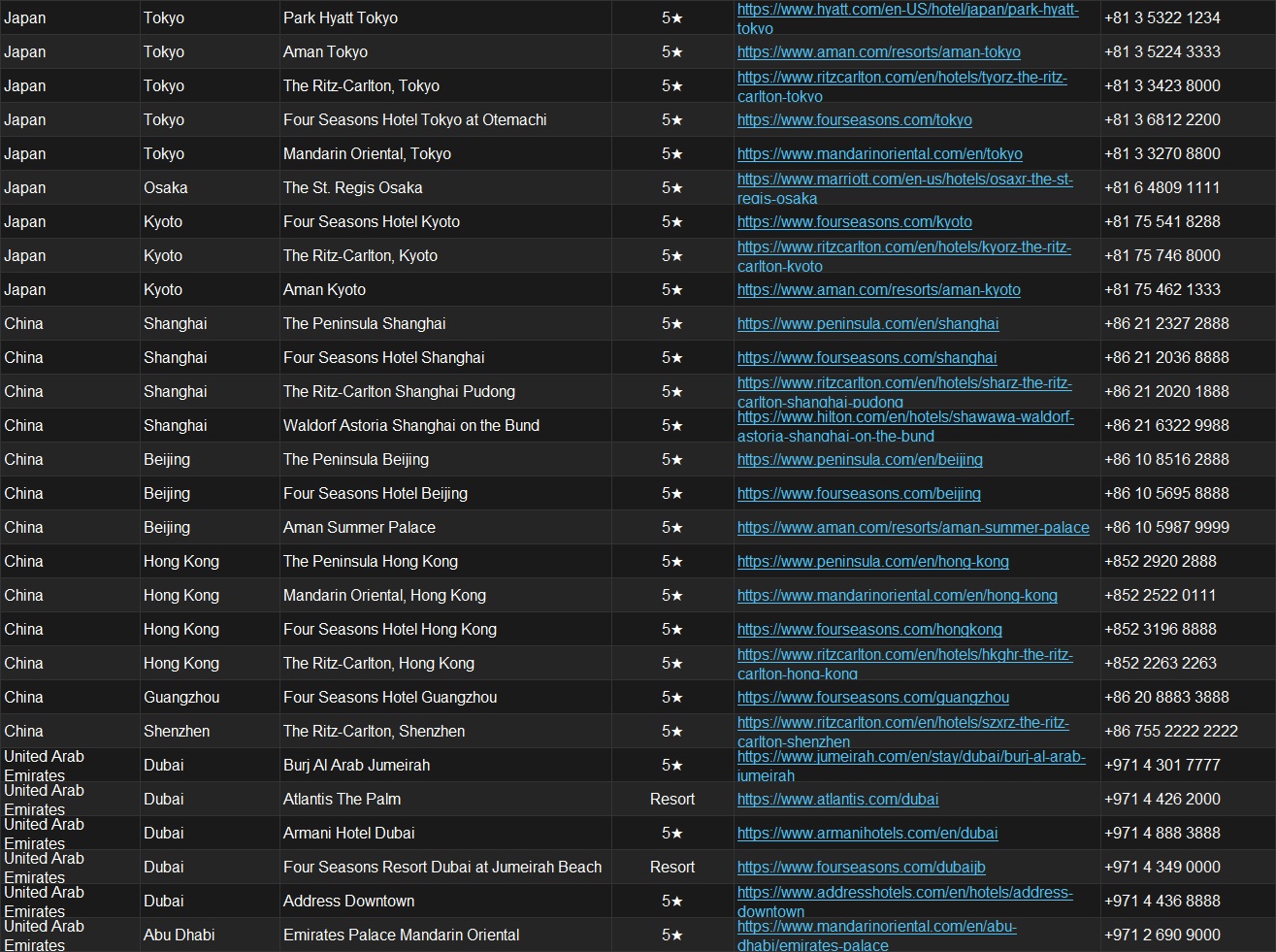Visit the peninsula.com/en/beijing link
Viewport: 1276px width, 952px height.
tap(860, 460)
